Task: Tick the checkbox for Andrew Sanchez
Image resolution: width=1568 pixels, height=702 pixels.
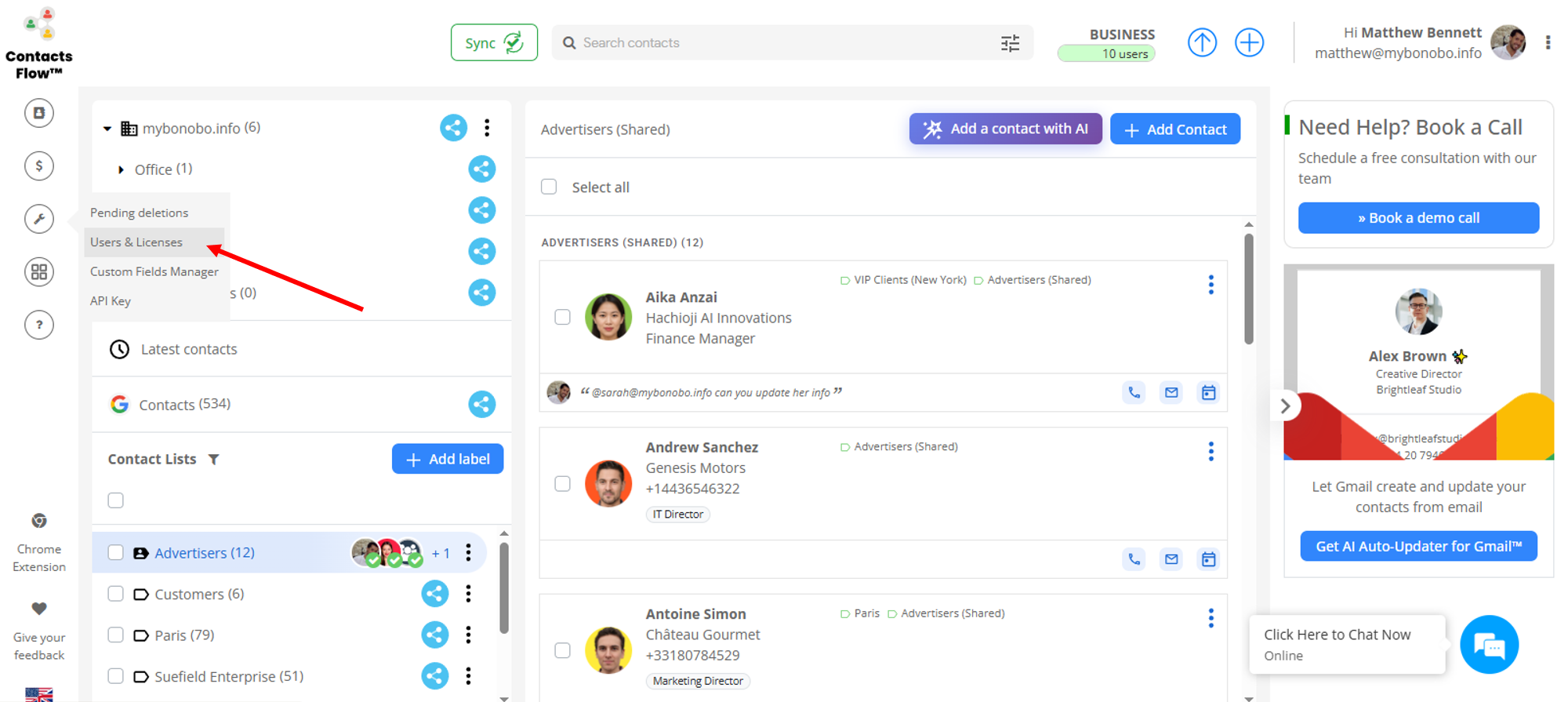Action: point(562,483)
